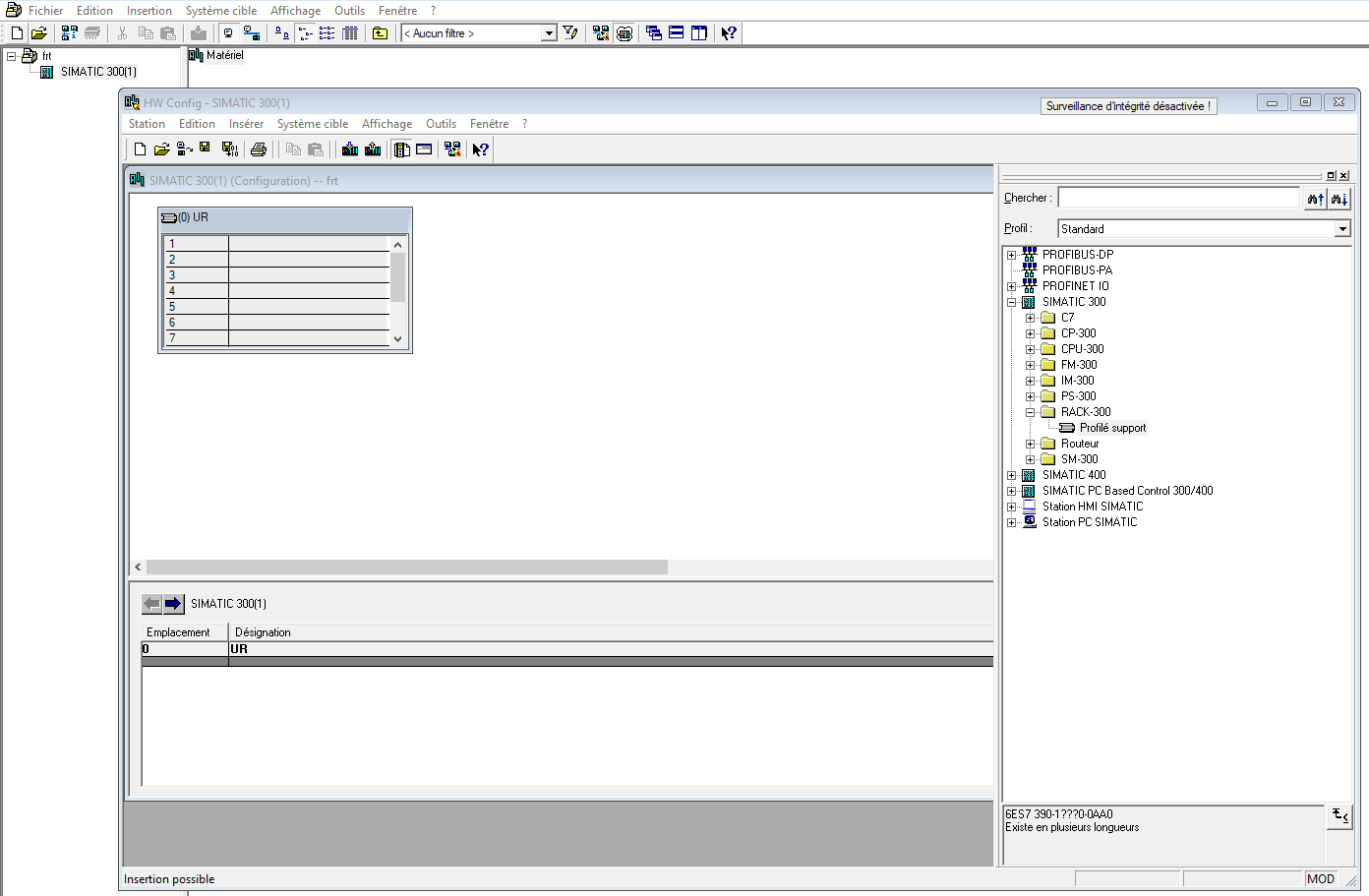The height and width of the screenshot is (896, 1369).
Task: Open HW Config's Système cible menu
Action: coord(313,124)
